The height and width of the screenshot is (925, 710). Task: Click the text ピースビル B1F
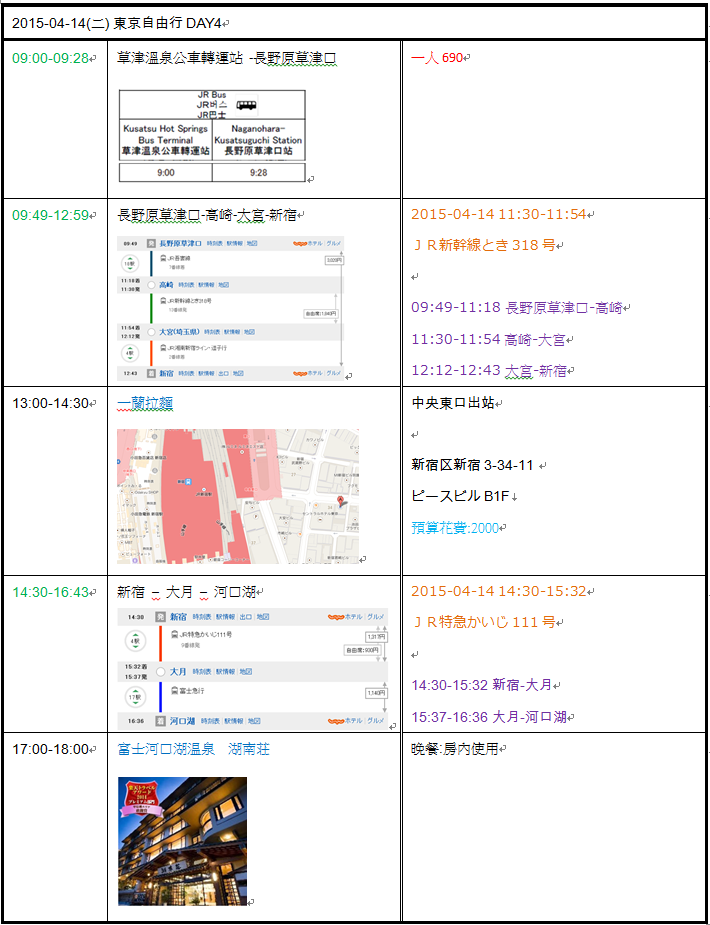(x=461, y=497)
